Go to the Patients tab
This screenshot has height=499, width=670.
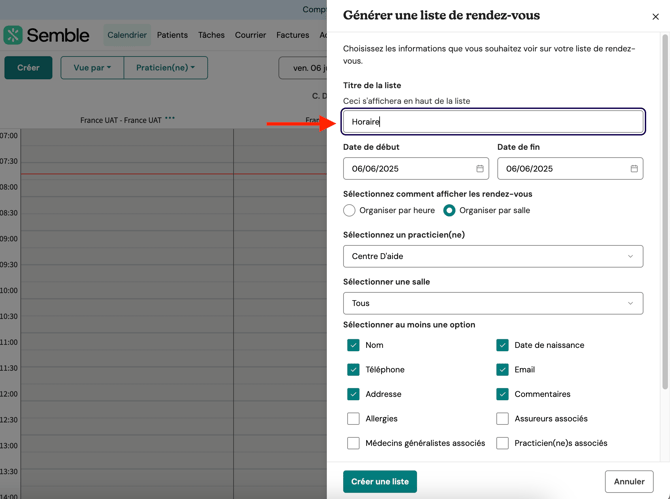coord(172,35)
